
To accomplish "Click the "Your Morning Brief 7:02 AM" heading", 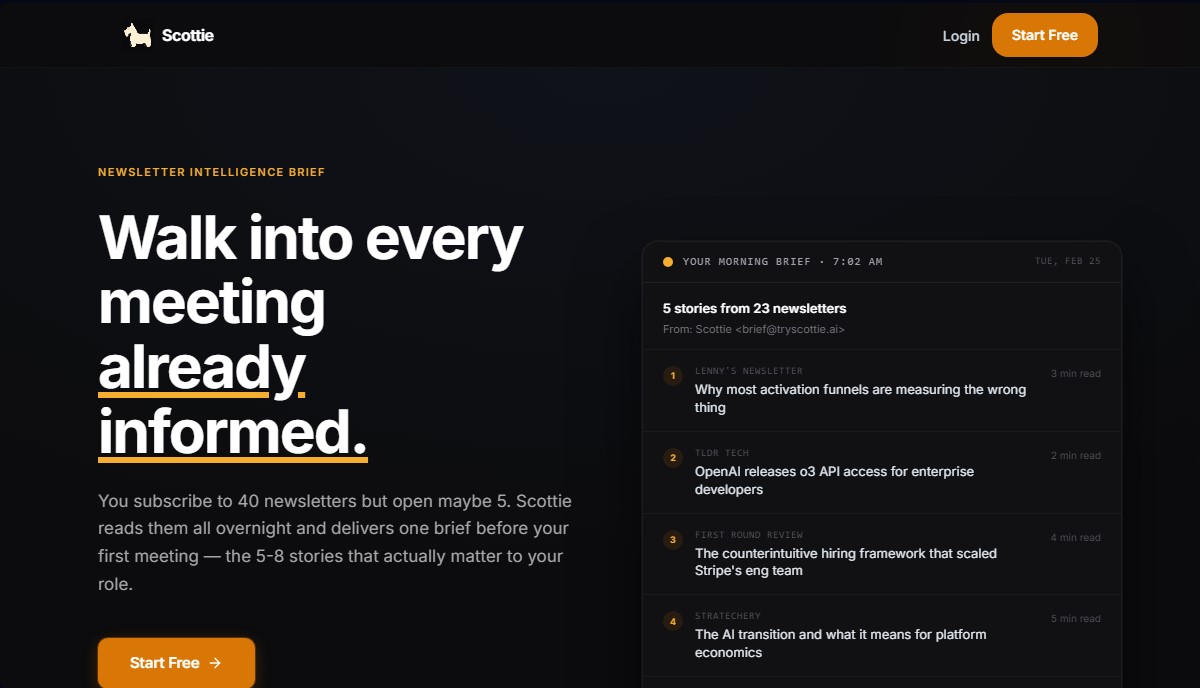I will point(783,262).
